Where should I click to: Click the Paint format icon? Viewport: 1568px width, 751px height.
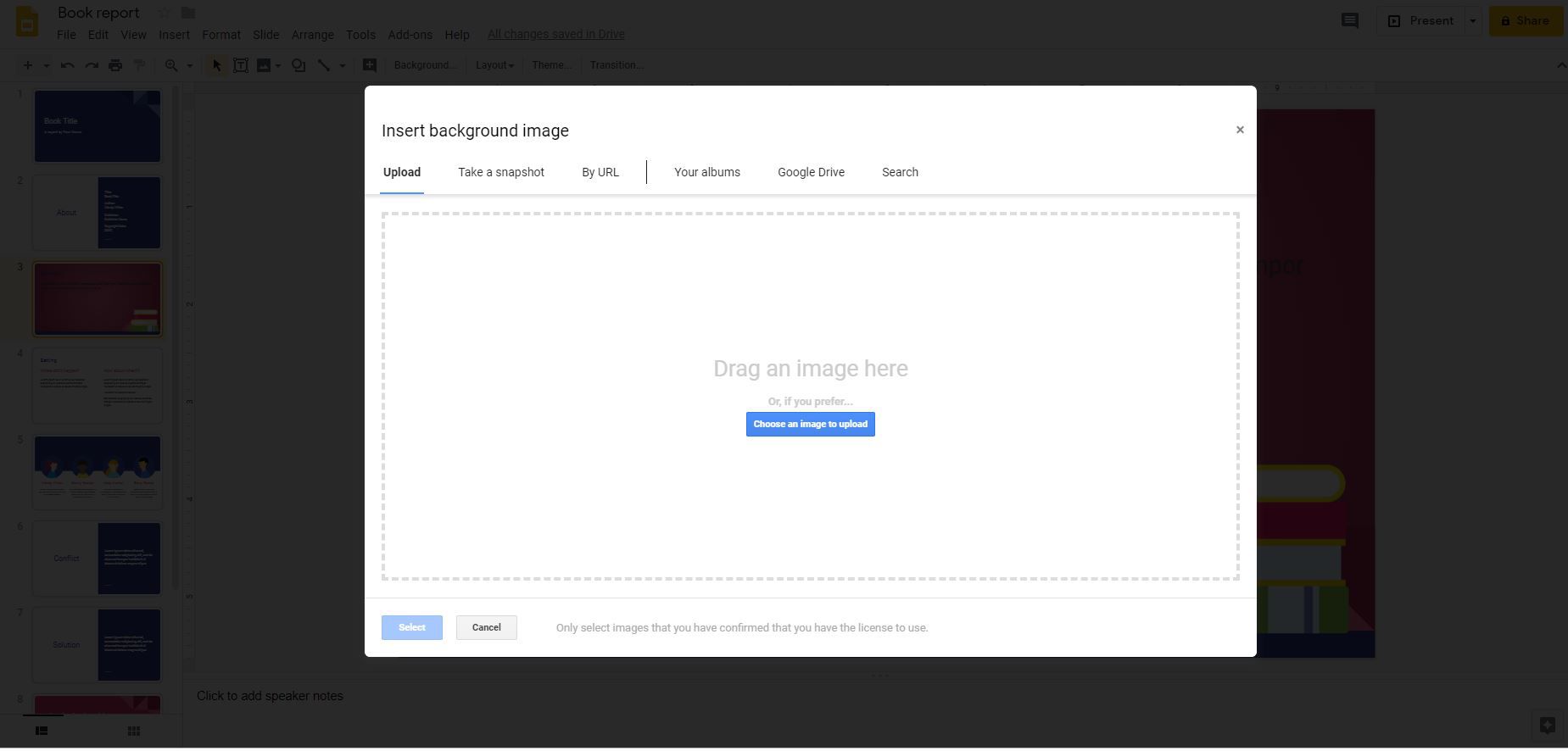(x=139, y=65)
